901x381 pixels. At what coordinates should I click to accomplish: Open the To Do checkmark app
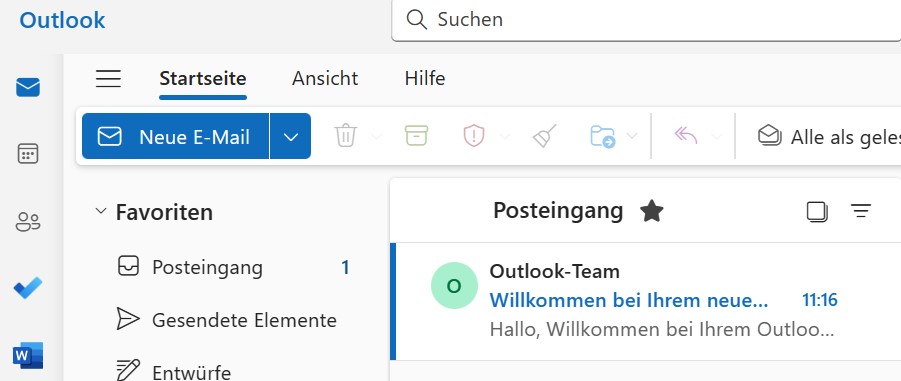(28, 288)
